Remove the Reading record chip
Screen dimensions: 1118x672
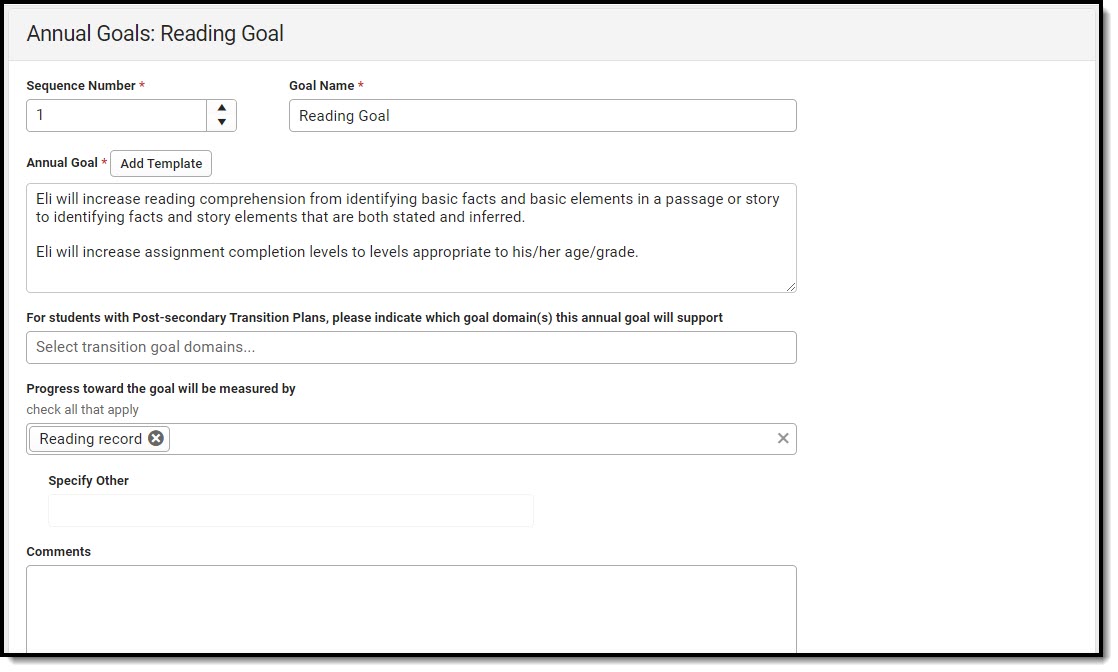click(156, 438)
